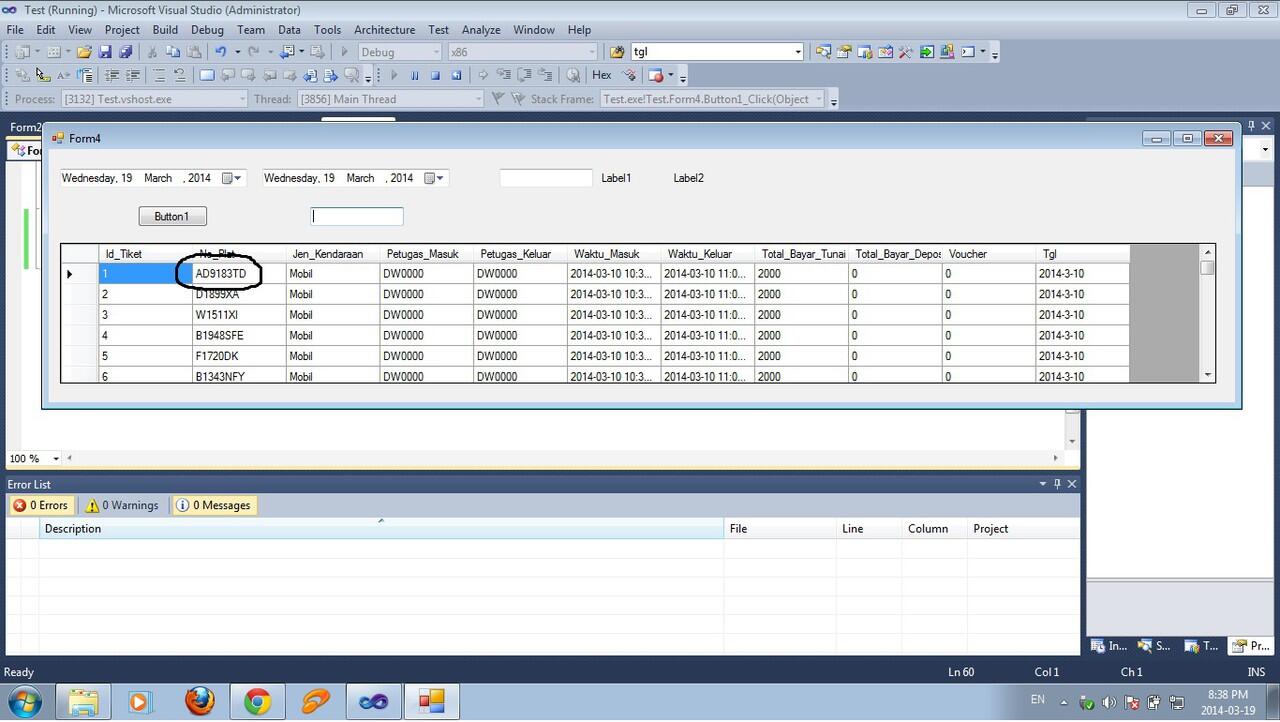The height and width of the screenshot is (722, 1280).
Task: Expand the Find combo box containing 'tgl'
Action: tap(798, 52)
